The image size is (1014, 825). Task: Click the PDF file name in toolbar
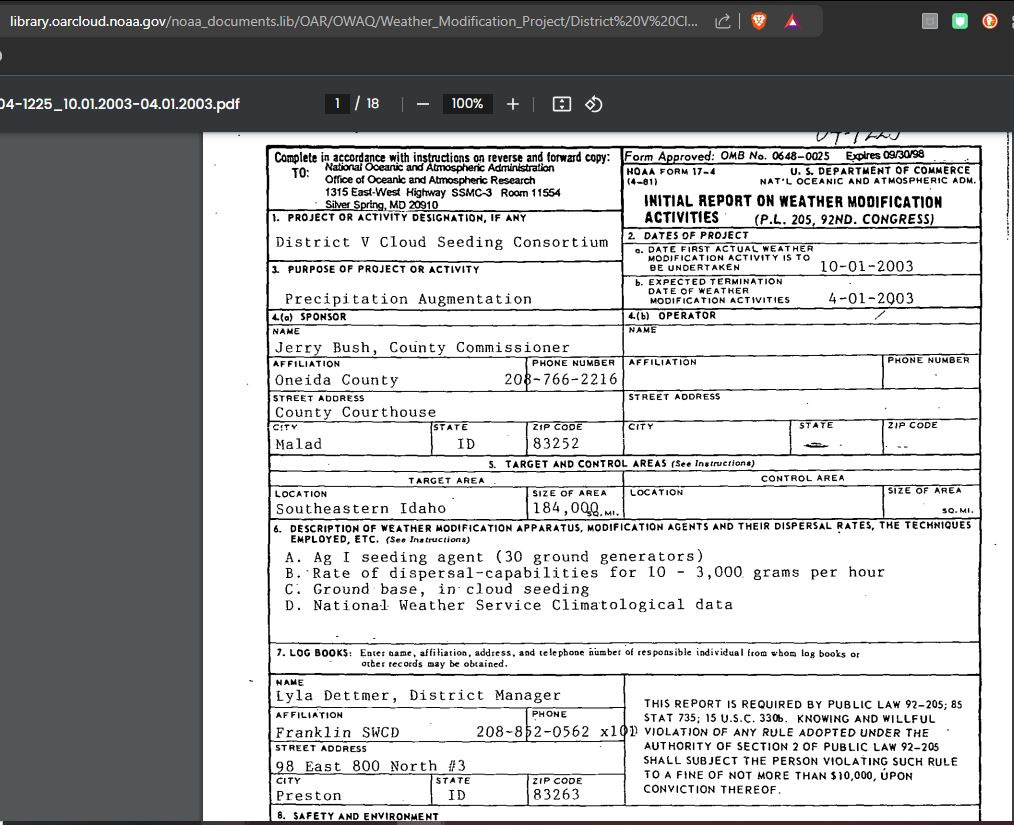coord(120,104)
